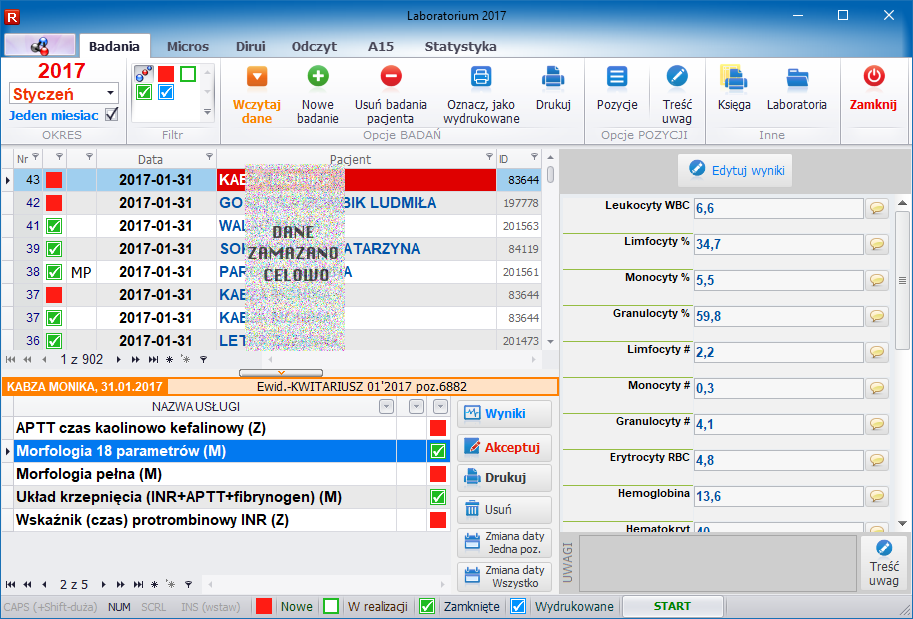Switch to the Statystyka tab
913x619 pixels.
coord(460,46)
